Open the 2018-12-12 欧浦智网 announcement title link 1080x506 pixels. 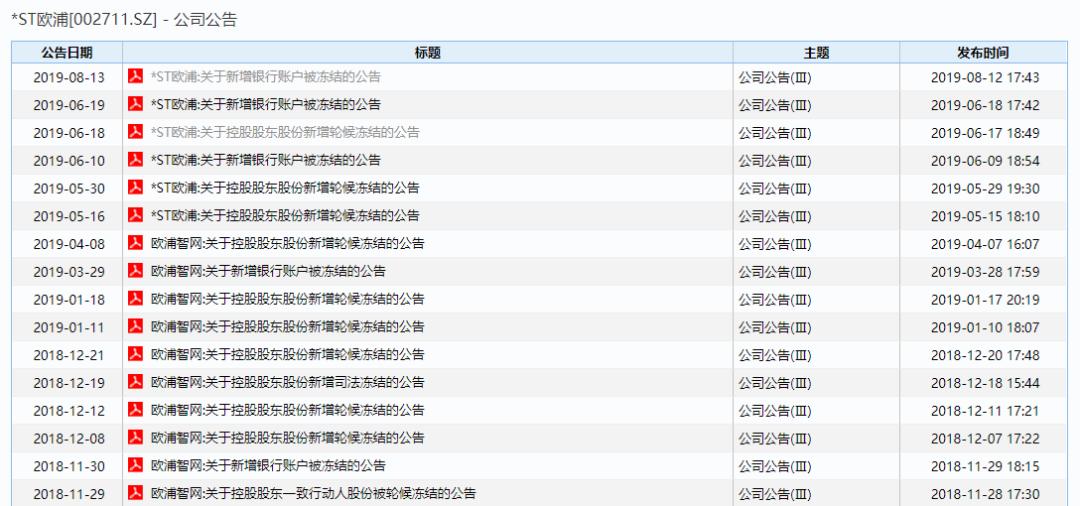pos(287,410)
